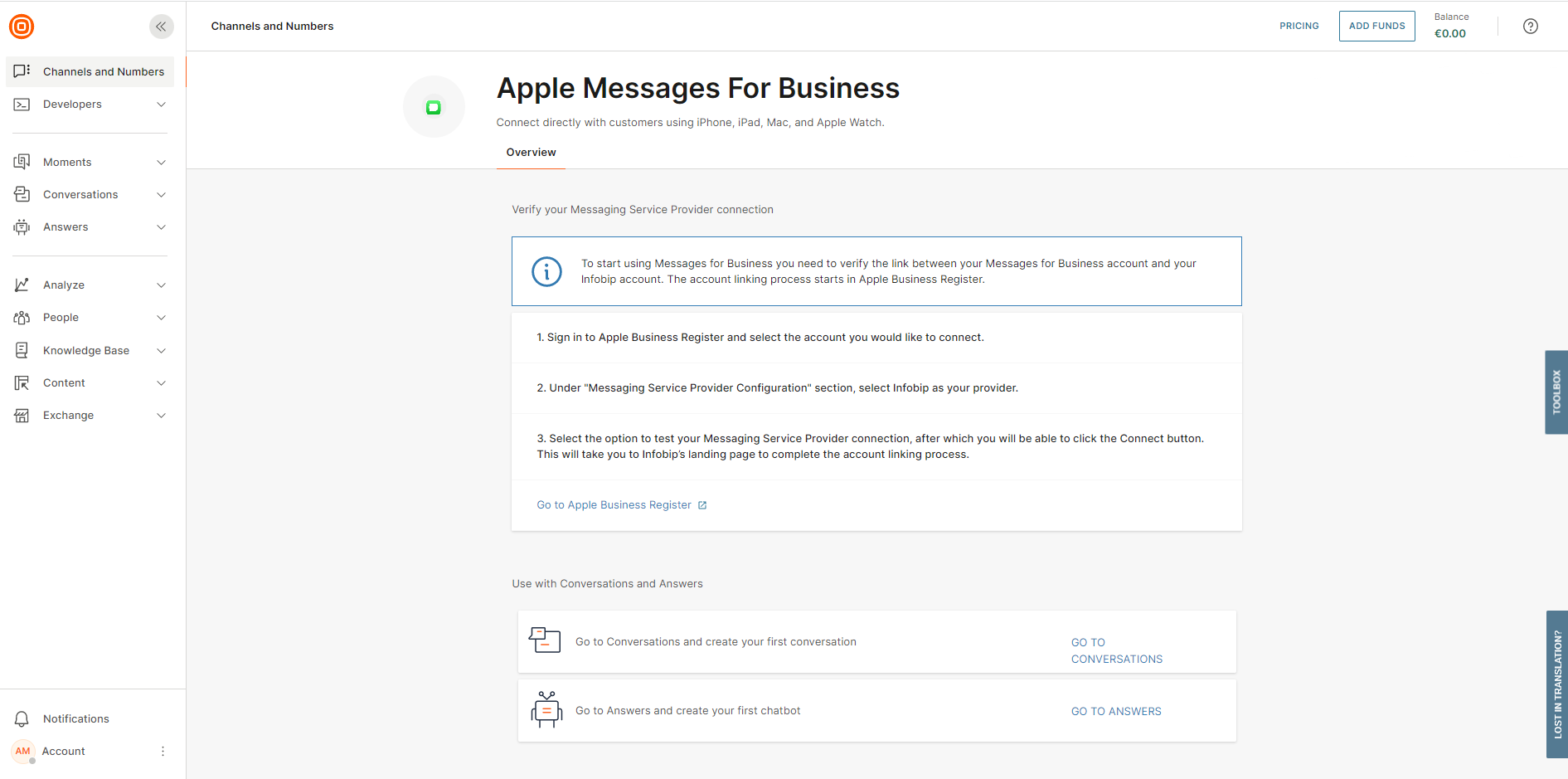
Task: Open the Content sidebar icon
Action: [22, 382]
